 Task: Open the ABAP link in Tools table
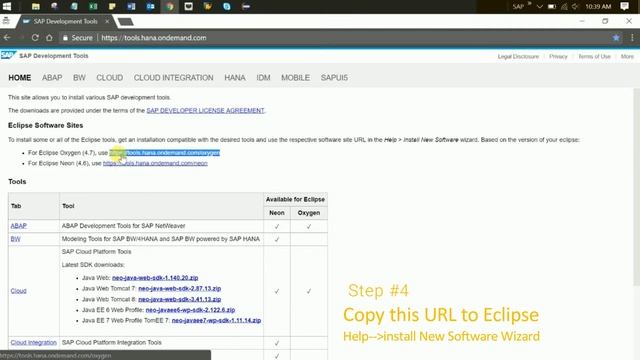pos(18,226)
